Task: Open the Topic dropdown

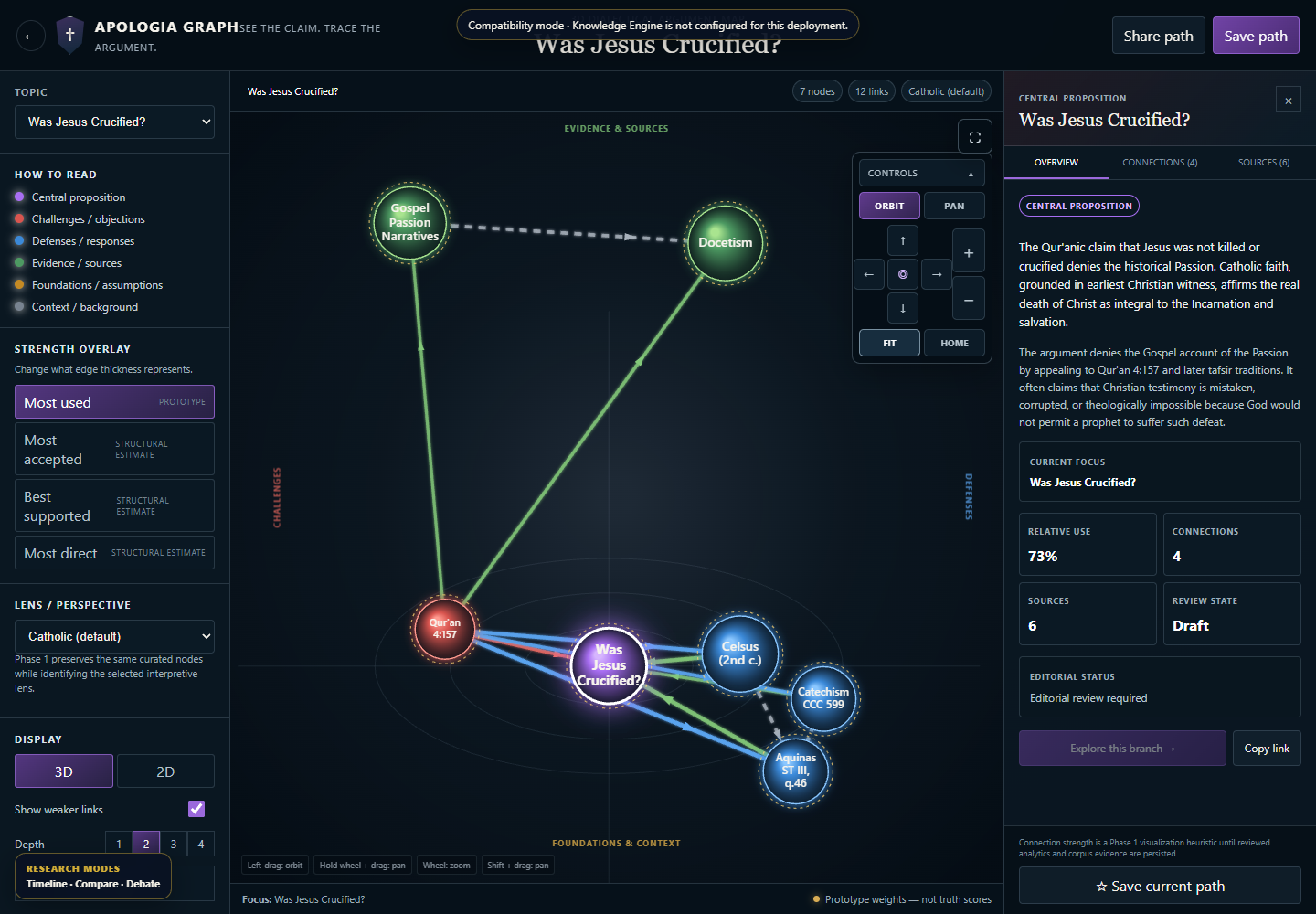Action: coord(114,122)
